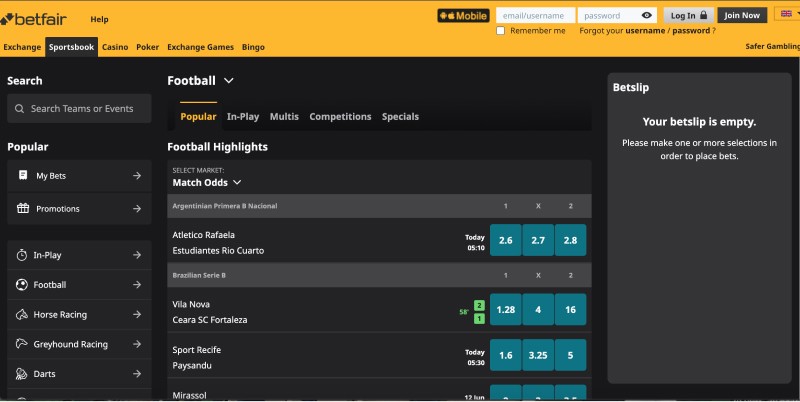Open the Safer Gambling link
Viewport: 800px width, 402px height.
coord(772,46)
